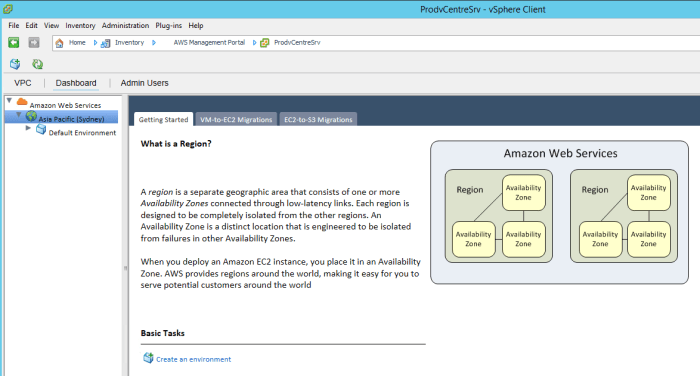
Task: Switch to the Dashboard tab
Action: click(x=76, y=83)
